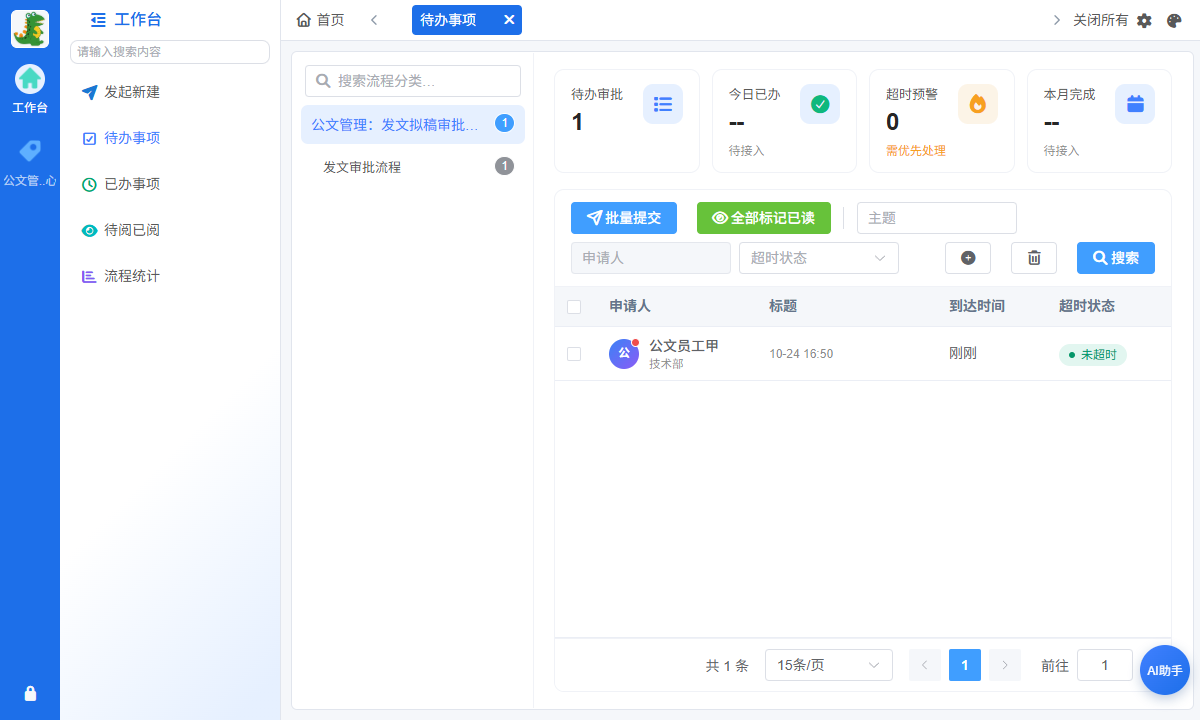1200x720 pixels.
Task: Click the 申请人 column header
Action: (x=630, y=306)
